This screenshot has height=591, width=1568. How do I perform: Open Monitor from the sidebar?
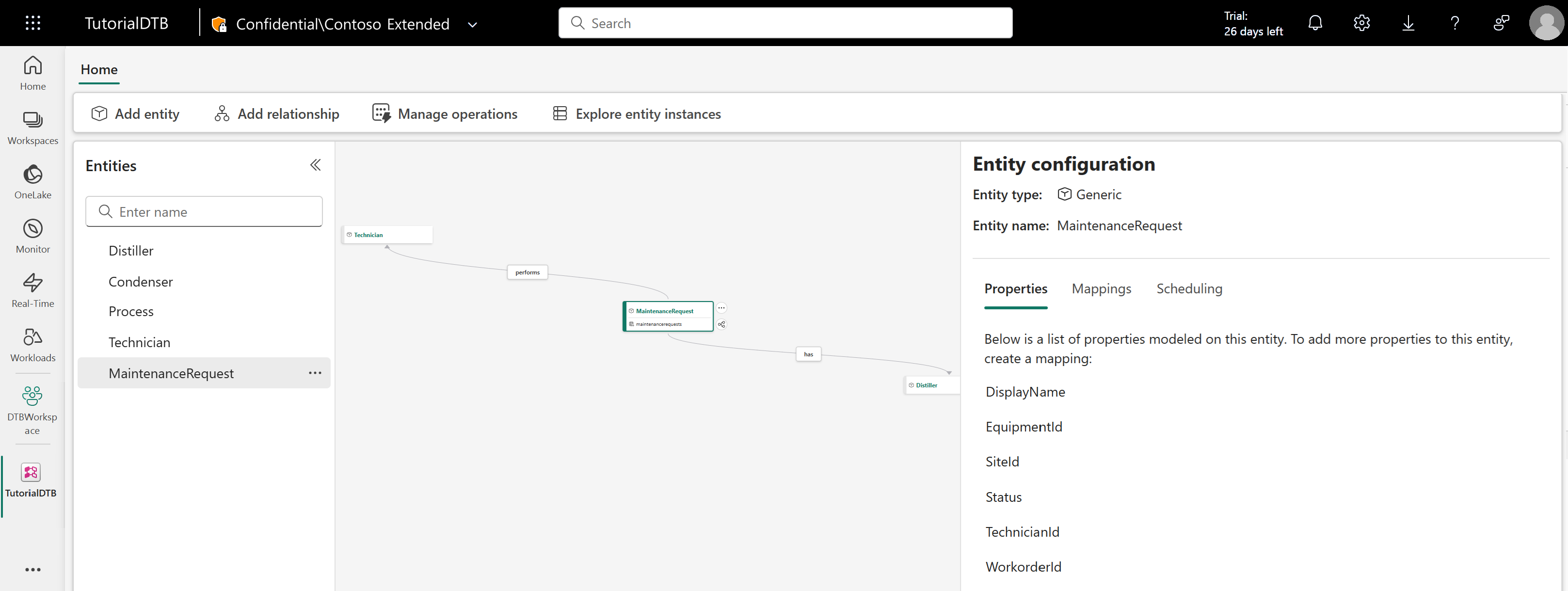33,237
